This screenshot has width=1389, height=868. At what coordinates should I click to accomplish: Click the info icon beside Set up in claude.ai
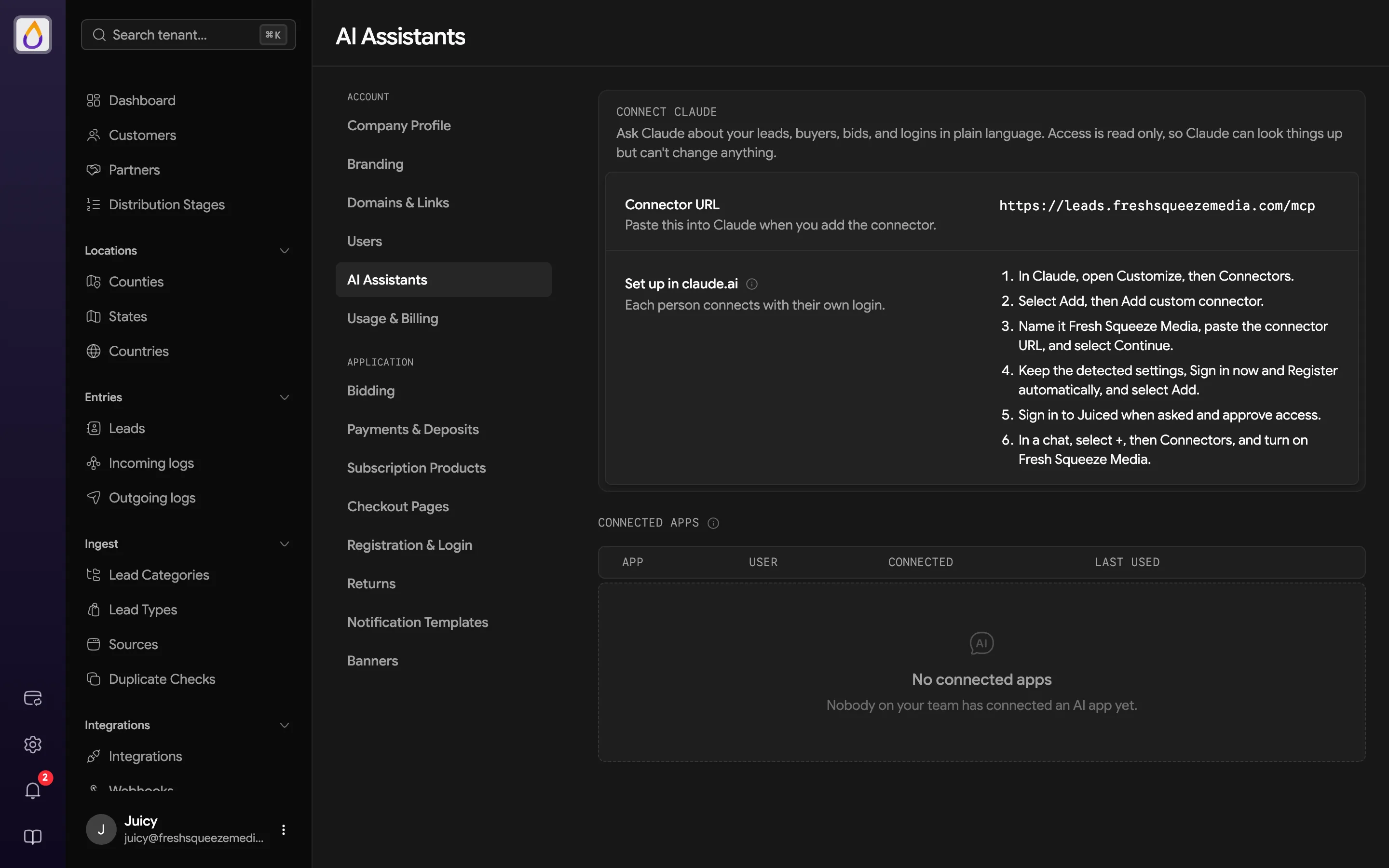click(x=752, y=284)
